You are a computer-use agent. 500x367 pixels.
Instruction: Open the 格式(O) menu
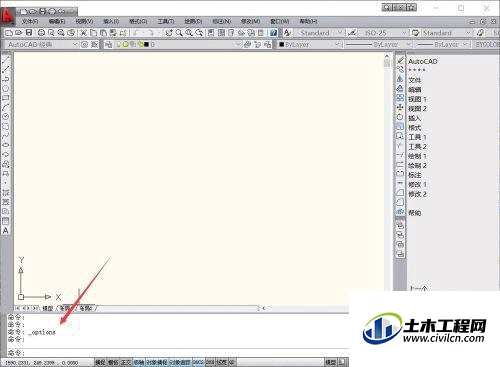click(x=138, y=21)
